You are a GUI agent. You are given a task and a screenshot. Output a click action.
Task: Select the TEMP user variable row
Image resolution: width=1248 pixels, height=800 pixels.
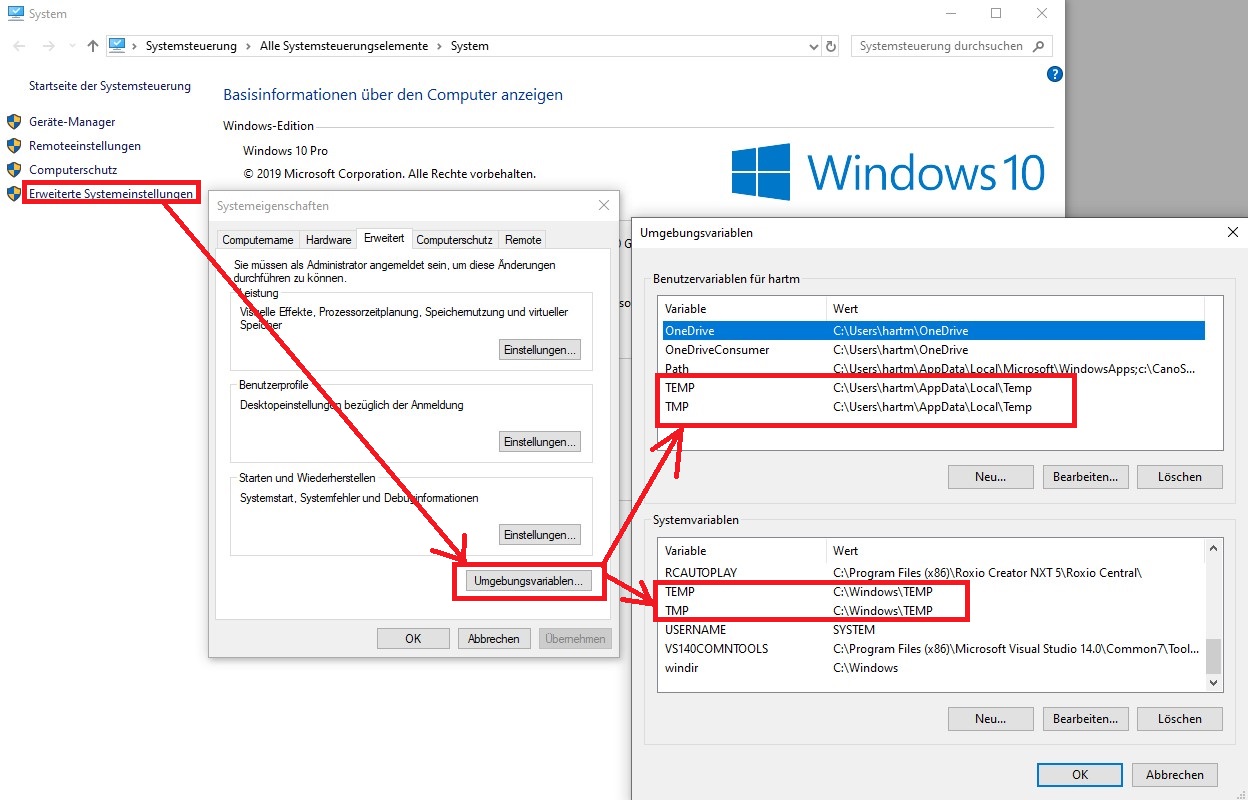click(x=932, y=388)
